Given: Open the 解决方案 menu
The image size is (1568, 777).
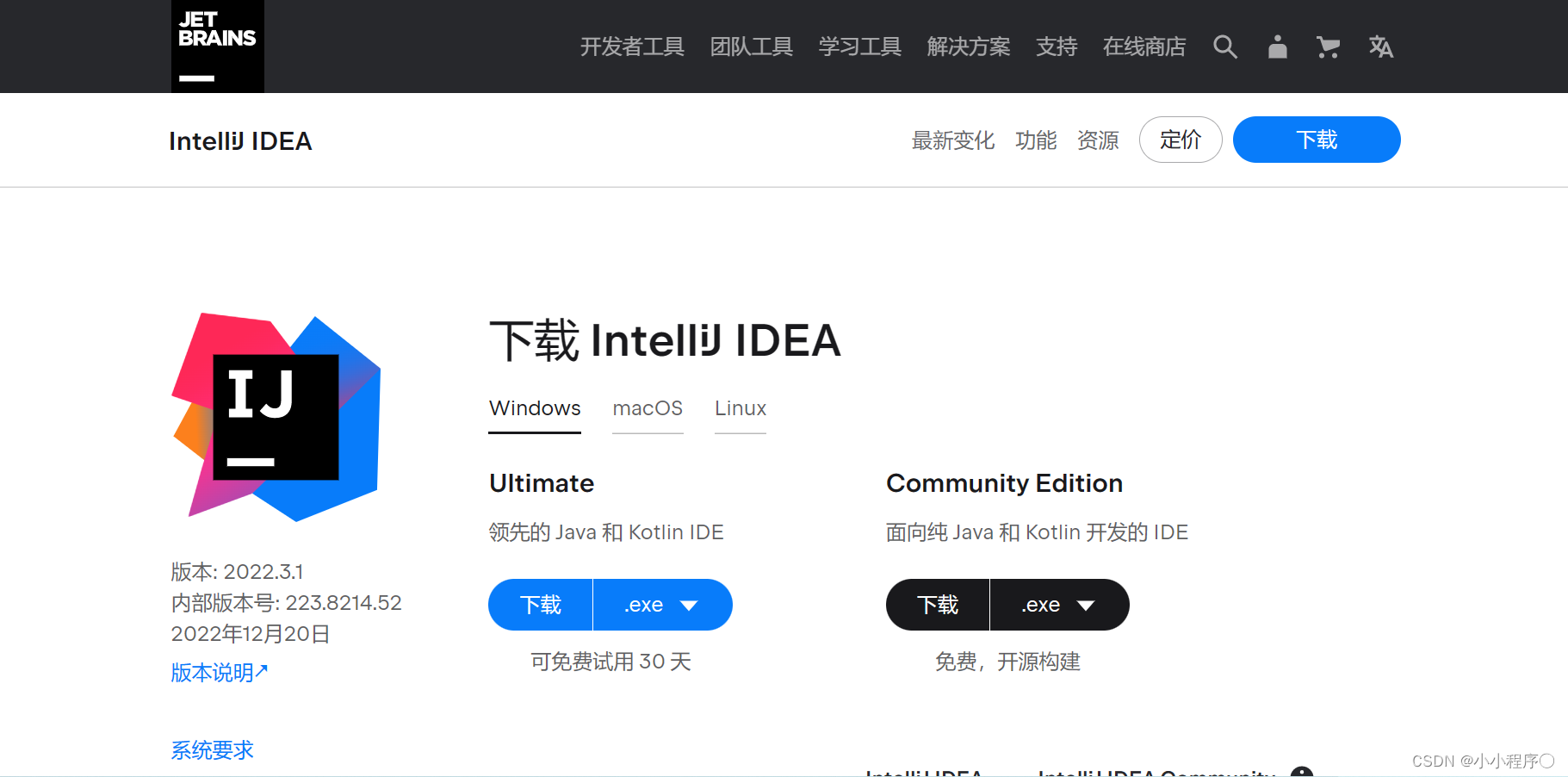Looking at the screenshot, I should [968, 47].
